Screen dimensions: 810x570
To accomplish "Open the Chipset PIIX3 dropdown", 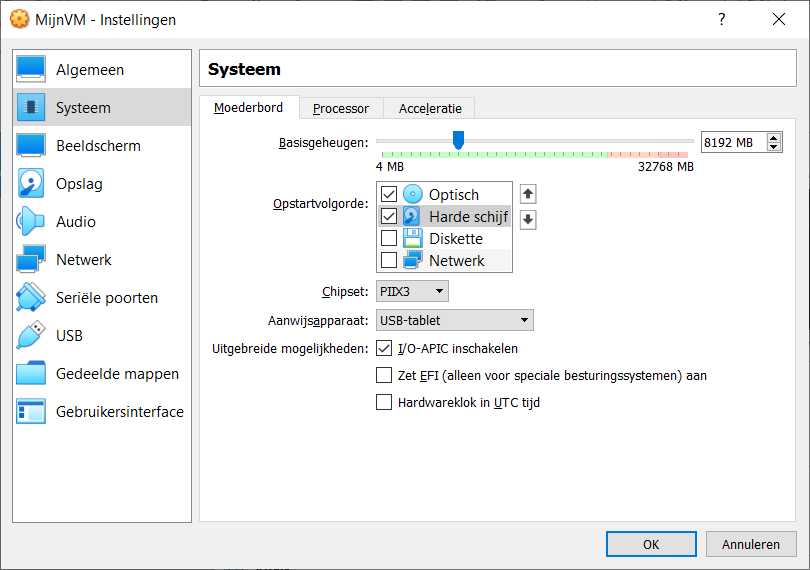I will tap(412, 292).
